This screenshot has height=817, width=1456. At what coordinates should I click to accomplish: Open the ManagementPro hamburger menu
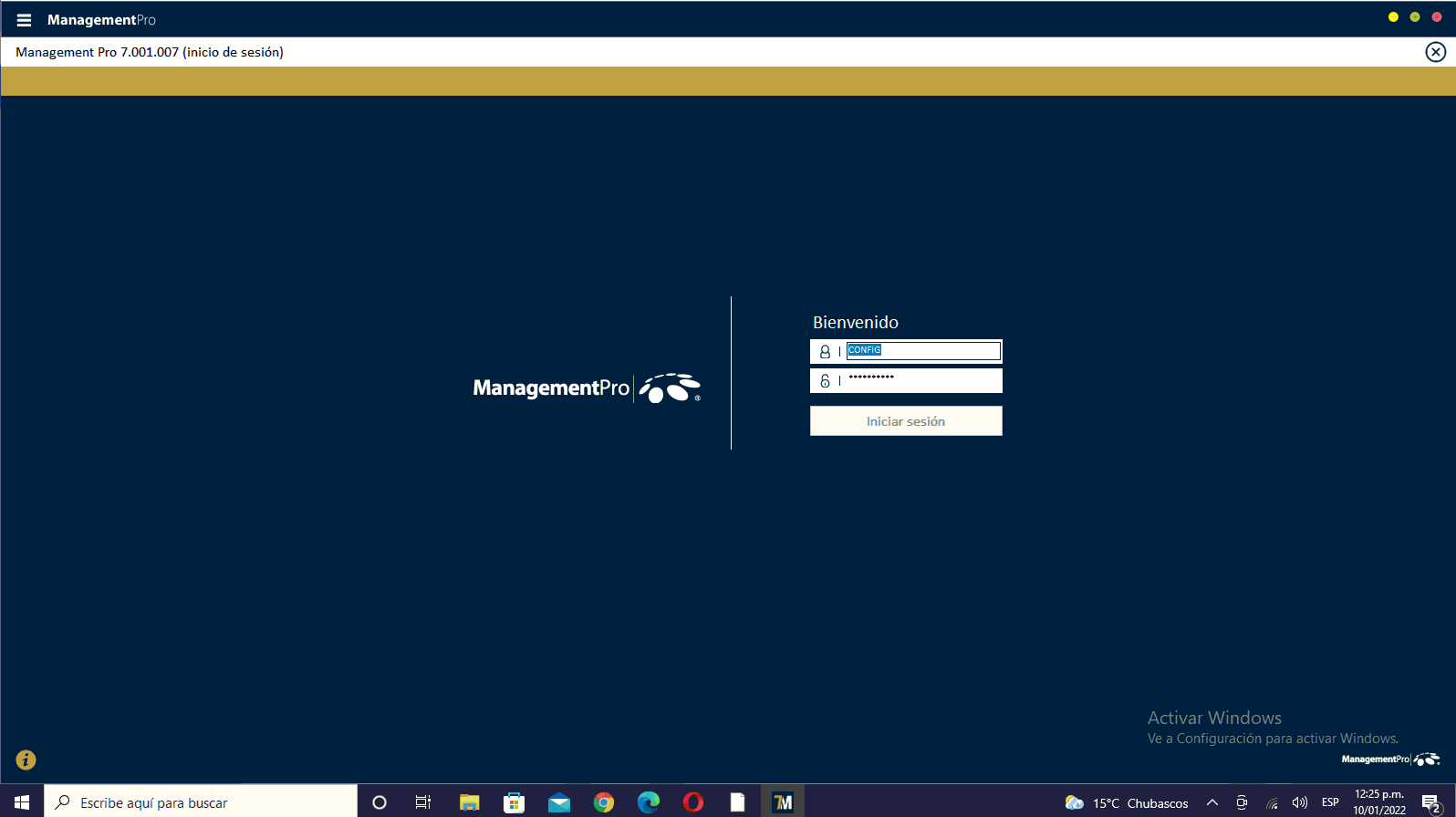tap(24, 20)
